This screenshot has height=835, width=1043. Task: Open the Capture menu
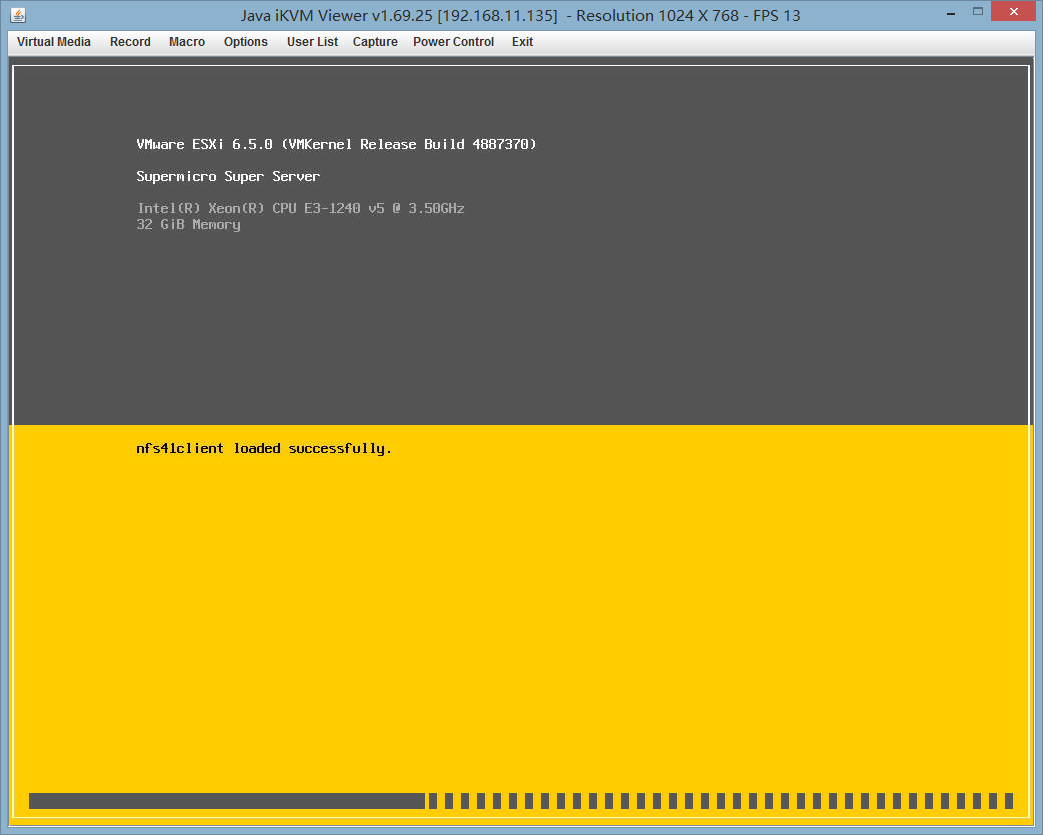point(375,42)
